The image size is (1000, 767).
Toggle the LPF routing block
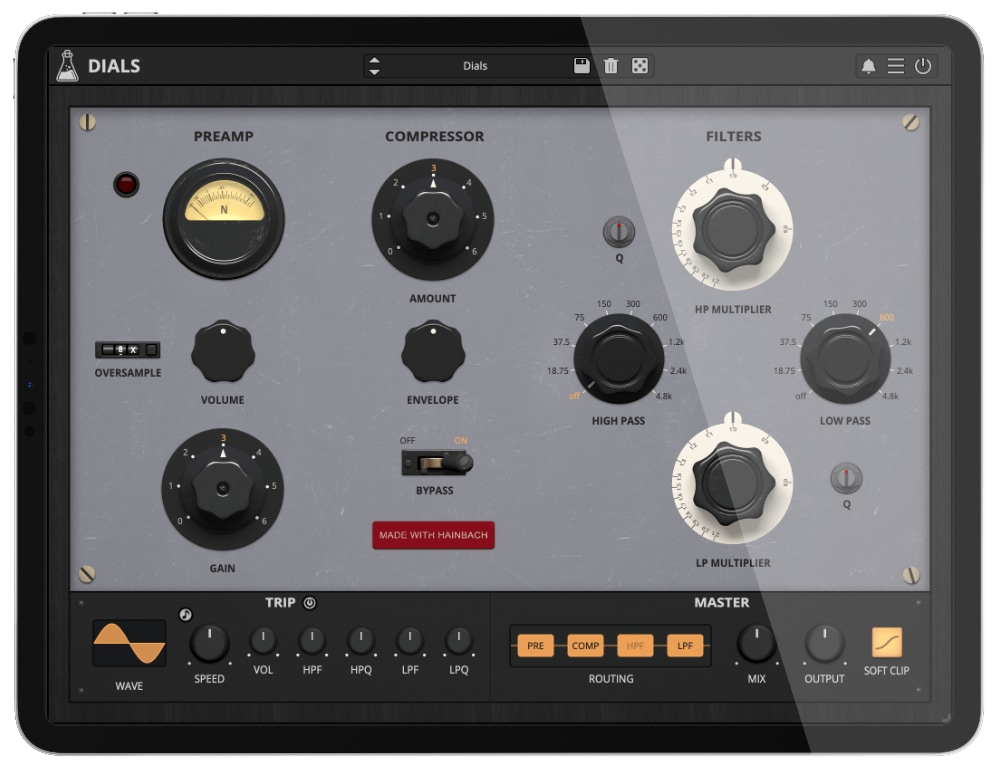click(684, 646)
